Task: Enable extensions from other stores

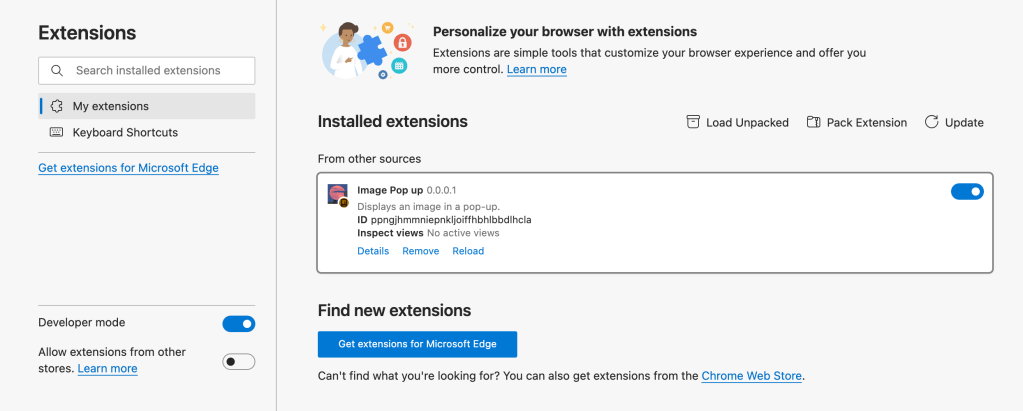Action: [x=238, y=361]
